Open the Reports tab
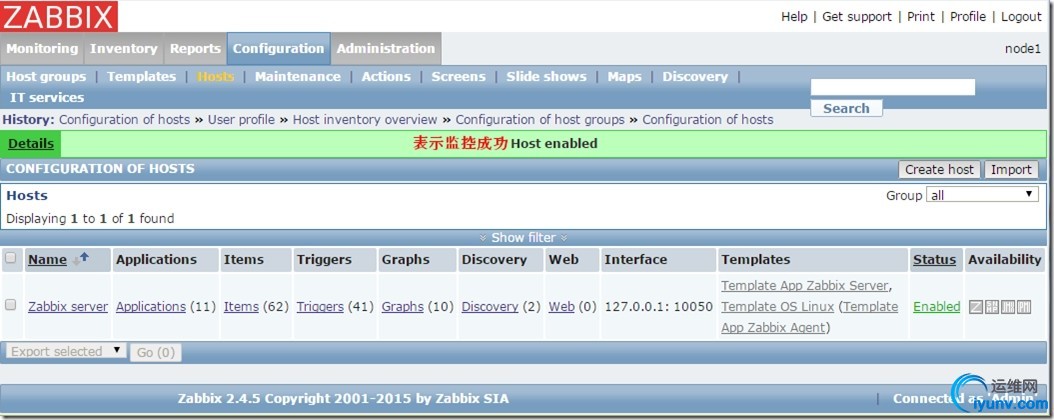This screenshot has height=420, width=1054. (195, 48)
